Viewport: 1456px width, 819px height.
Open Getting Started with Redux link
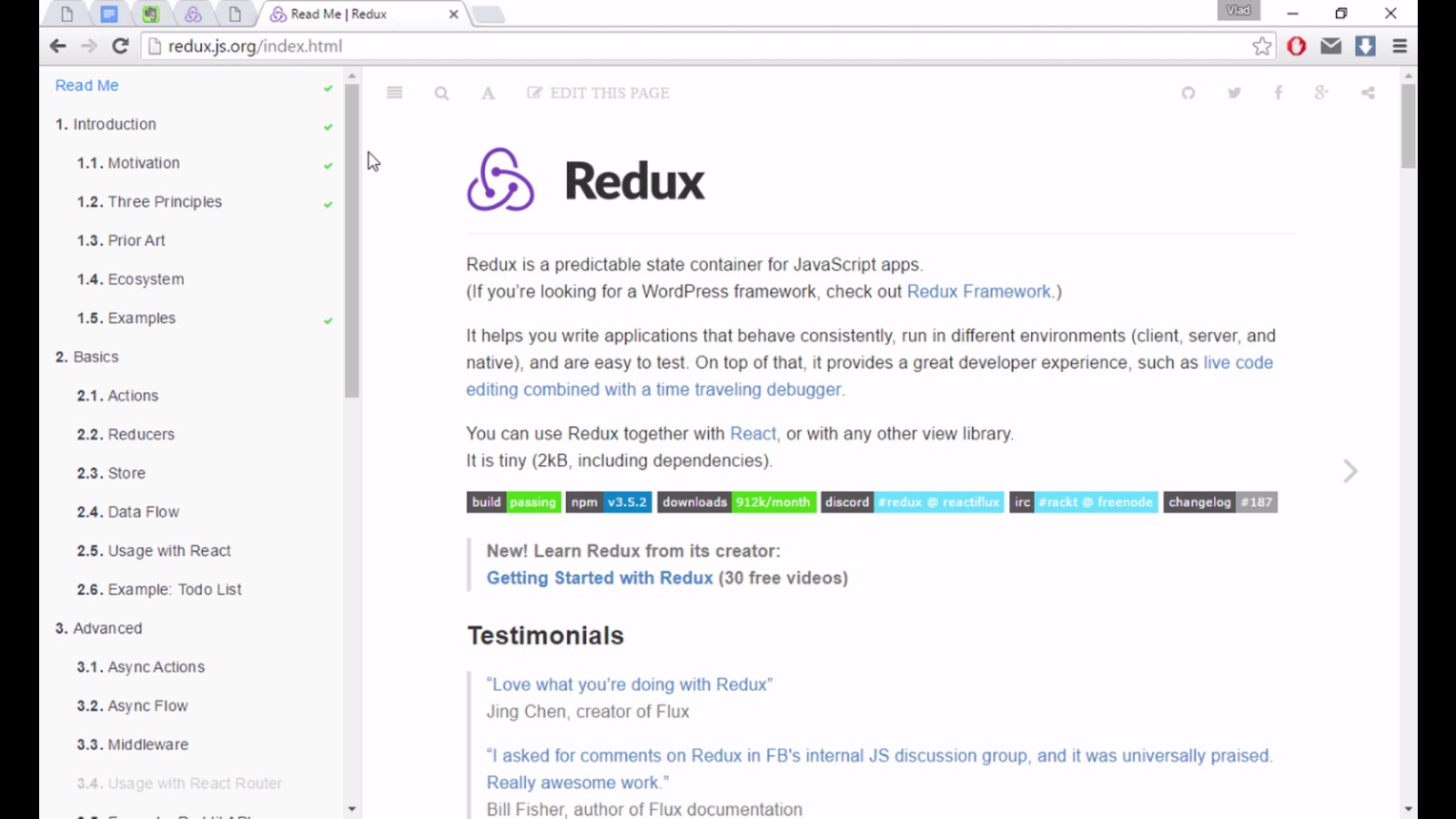click(x=600, y=578)
